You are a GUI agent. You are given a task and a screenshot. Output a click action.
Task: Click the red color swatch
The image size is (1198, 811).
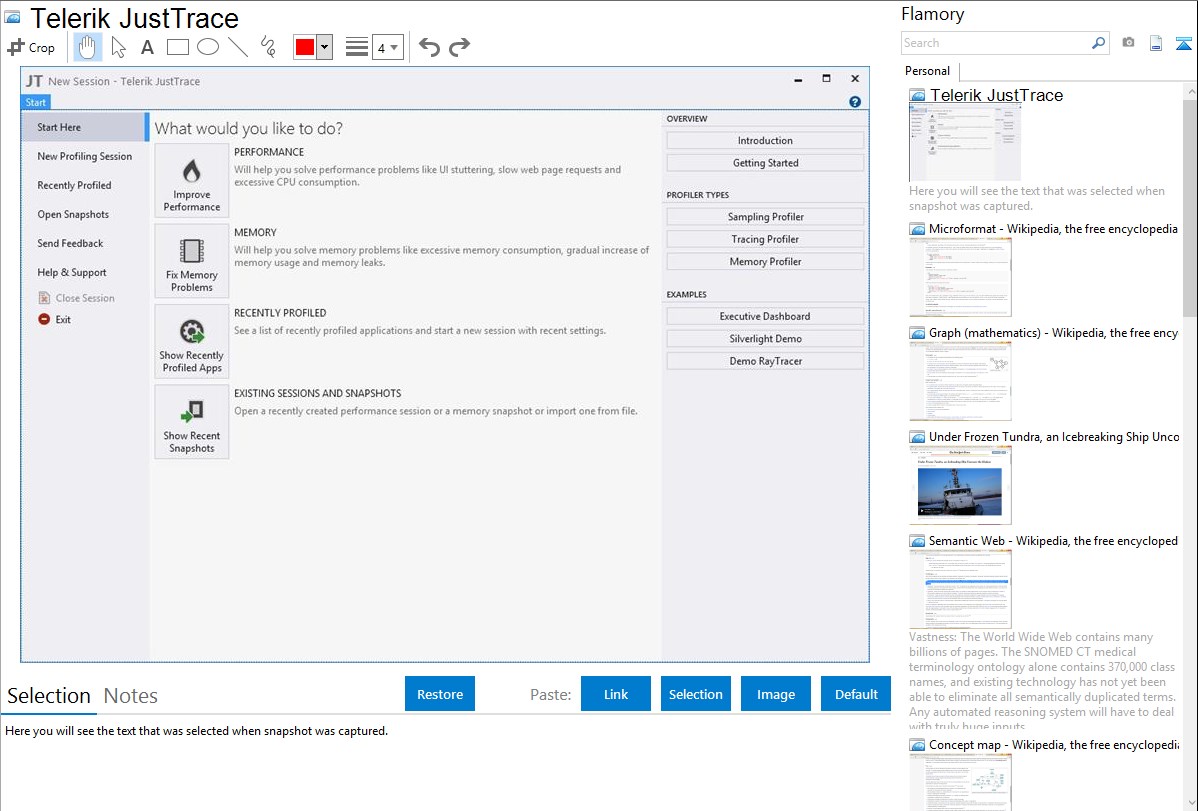coord(305,47)
